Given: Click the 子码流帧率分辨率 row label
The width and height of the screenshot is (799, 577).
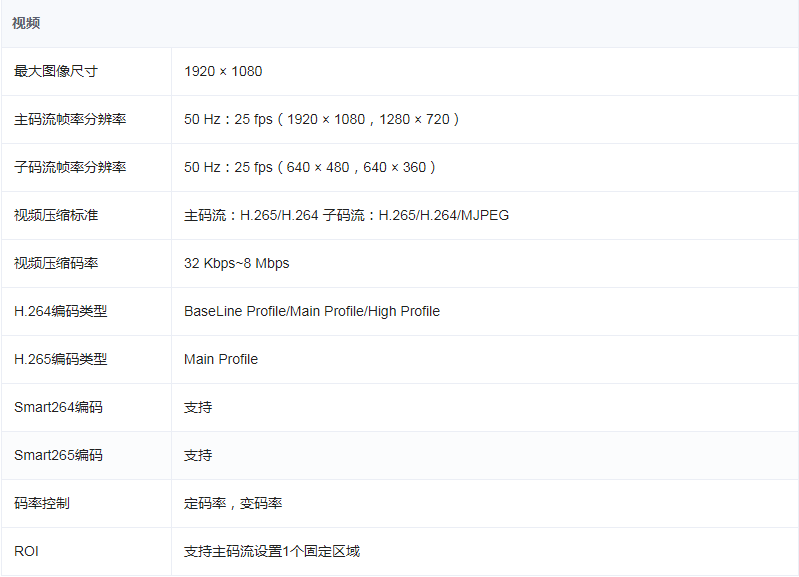Looking at the screenshot, I should (70, 167).
